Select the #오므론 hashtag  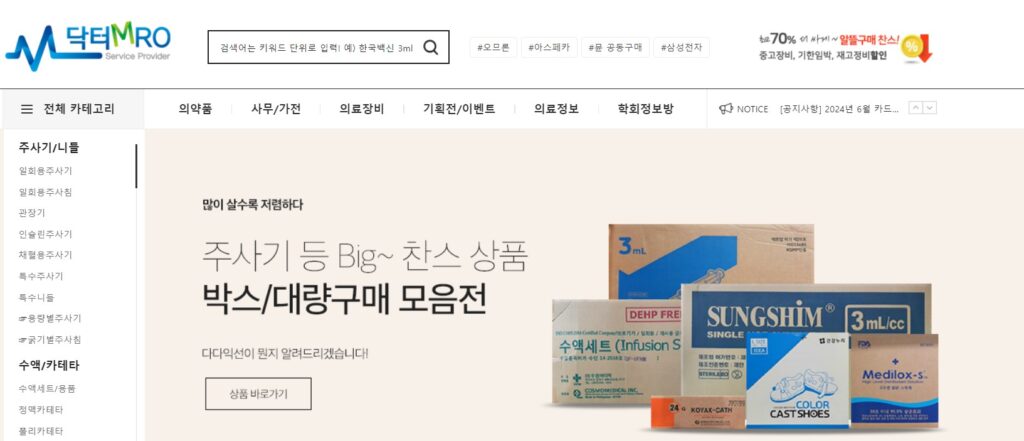(493, 48)
